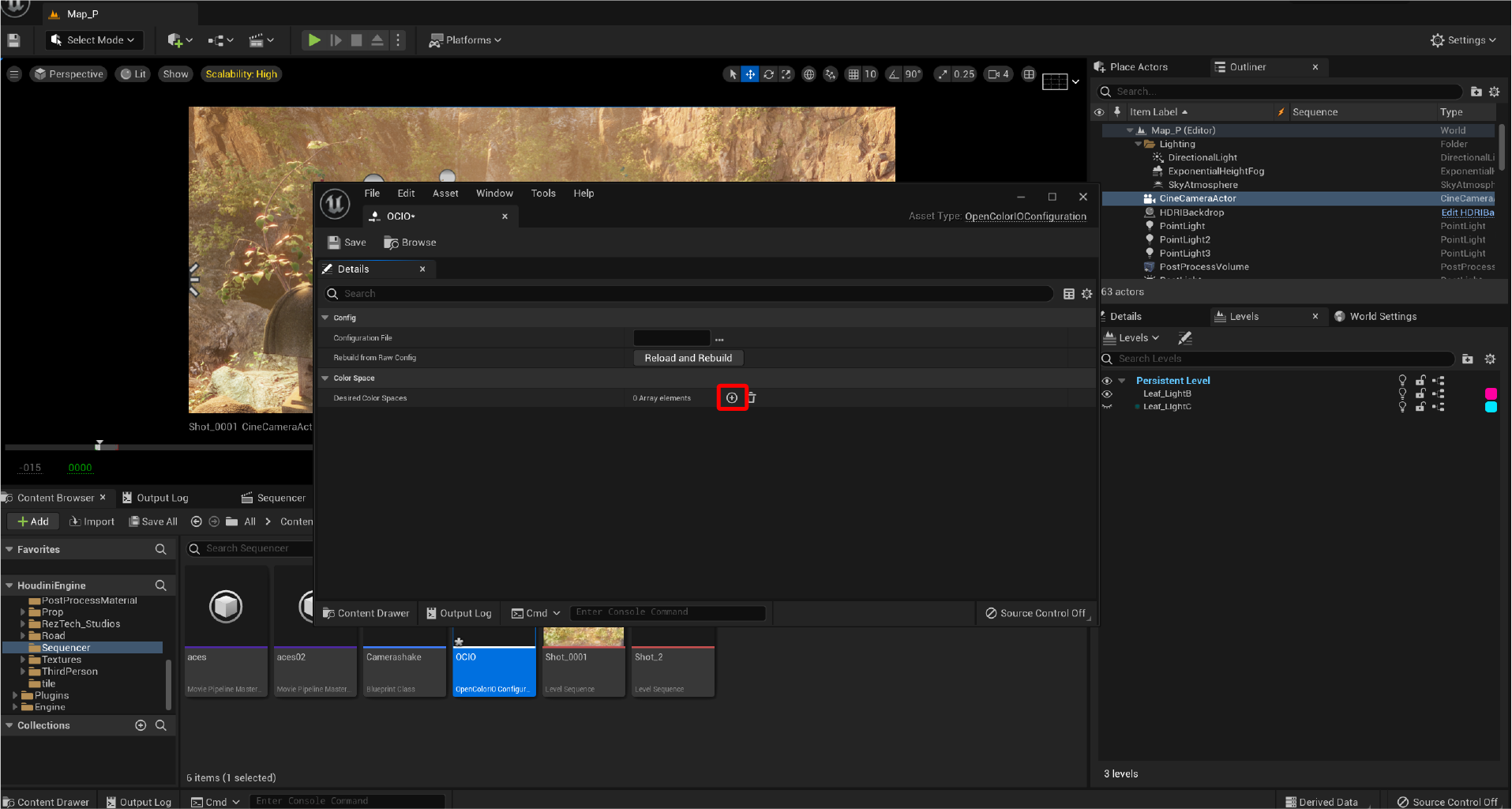Switch to the World Settings tab
1512x809 pixels.
tap(1384, 316)
